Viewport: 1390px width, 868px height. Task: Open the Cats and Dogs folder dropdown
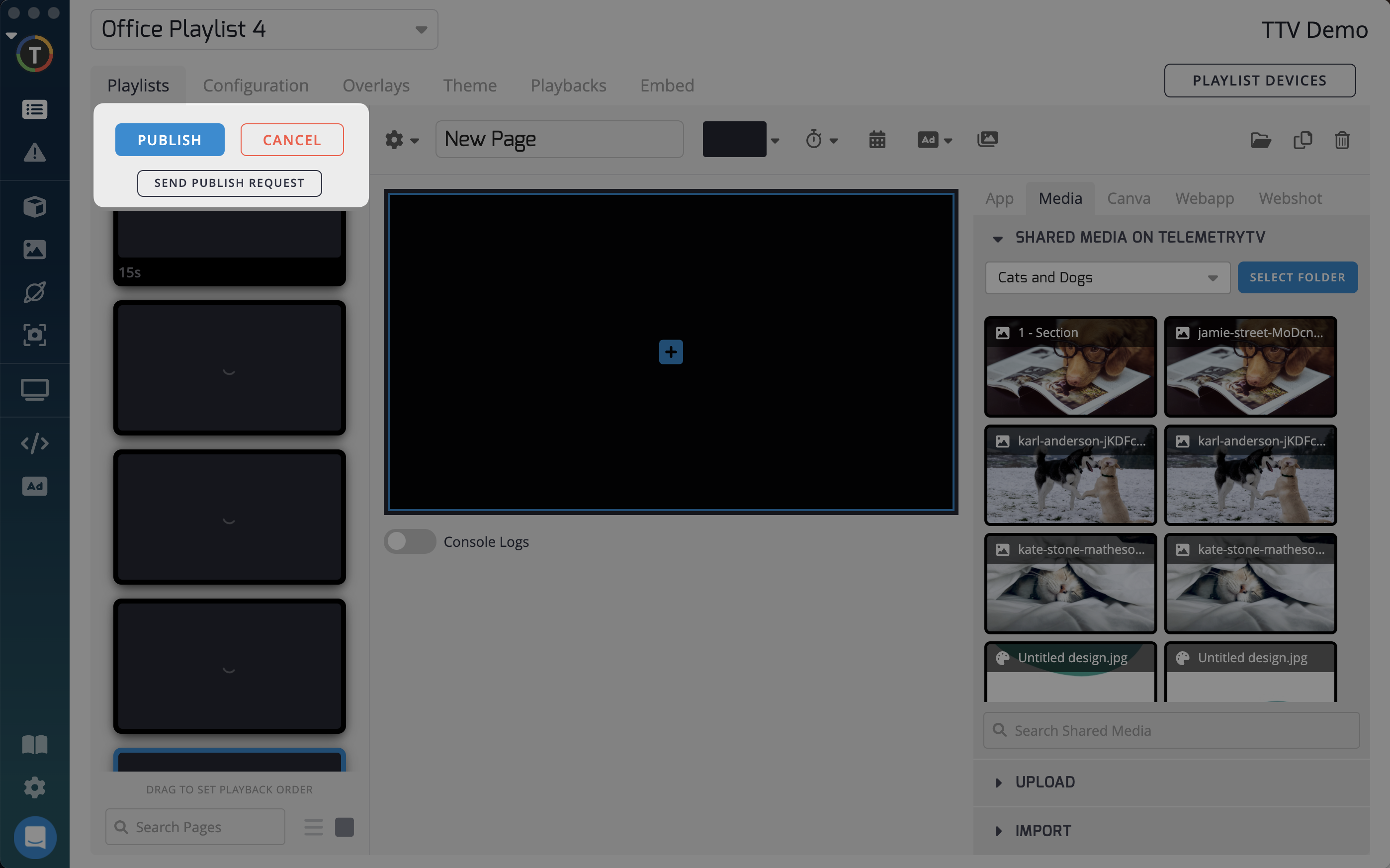click(1107, 278)
